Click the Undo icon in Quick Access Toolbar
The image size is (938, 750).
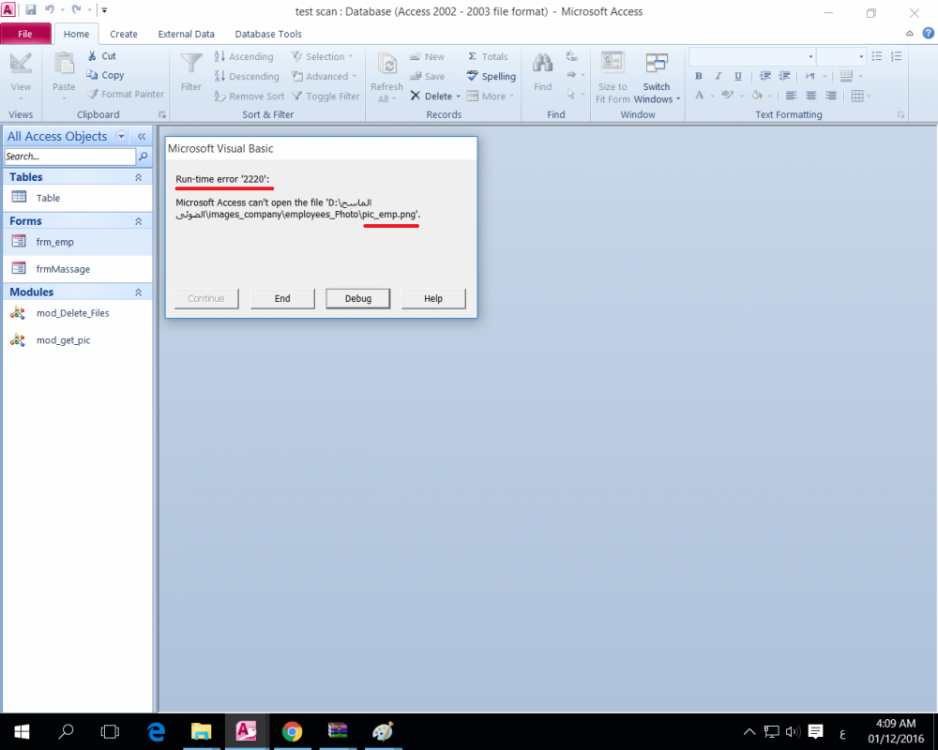point(49,10)
